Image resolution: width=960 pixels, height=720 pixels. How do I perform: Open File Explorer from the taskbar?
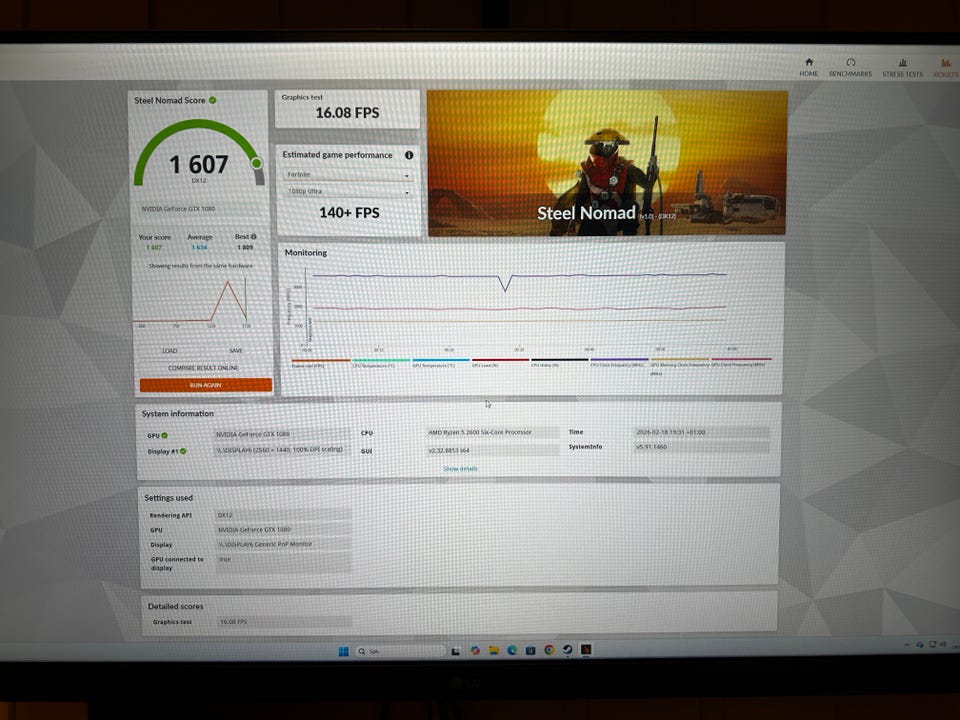click(x=493, y=650)
